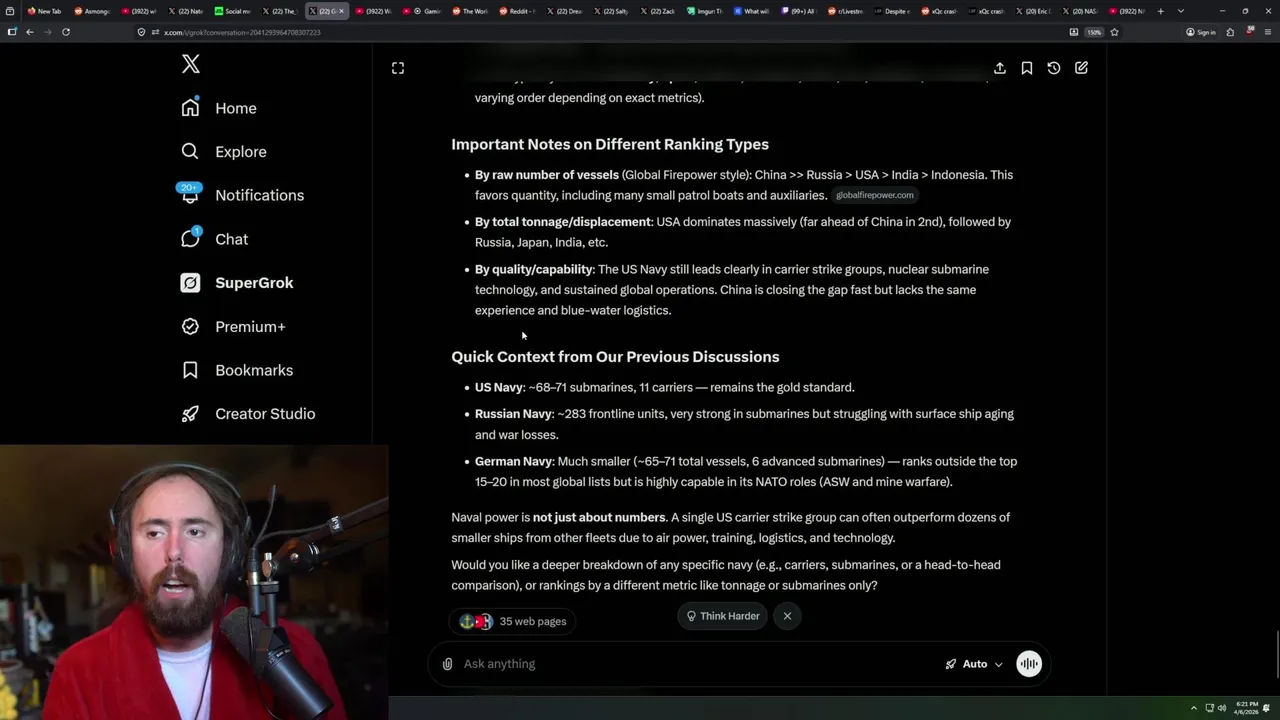Dismiss the Think Harder suggestion
This screenshot has height=720, width=1280.
[787, 616]
